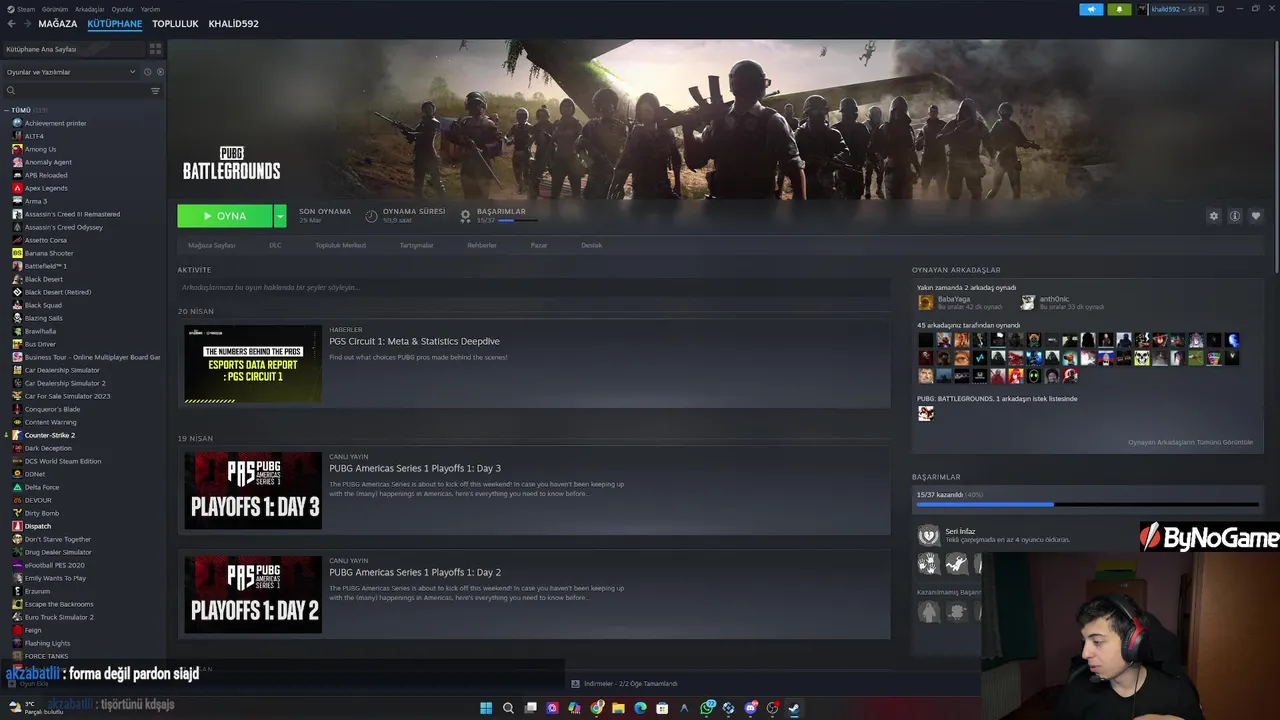
Task: Open the Oyunlar menu
Action: tap(122, 9)
